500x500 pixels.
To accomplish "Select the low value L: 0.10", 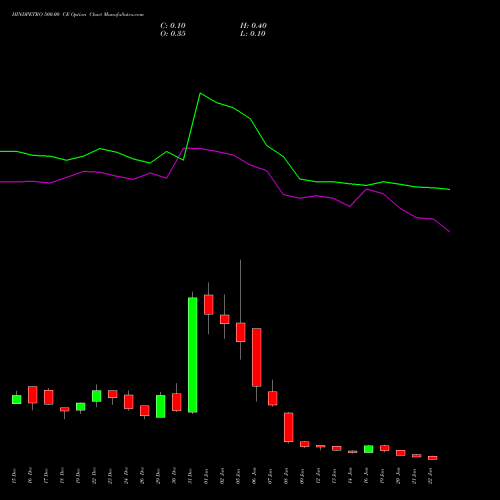I will [x=253, y=34].
